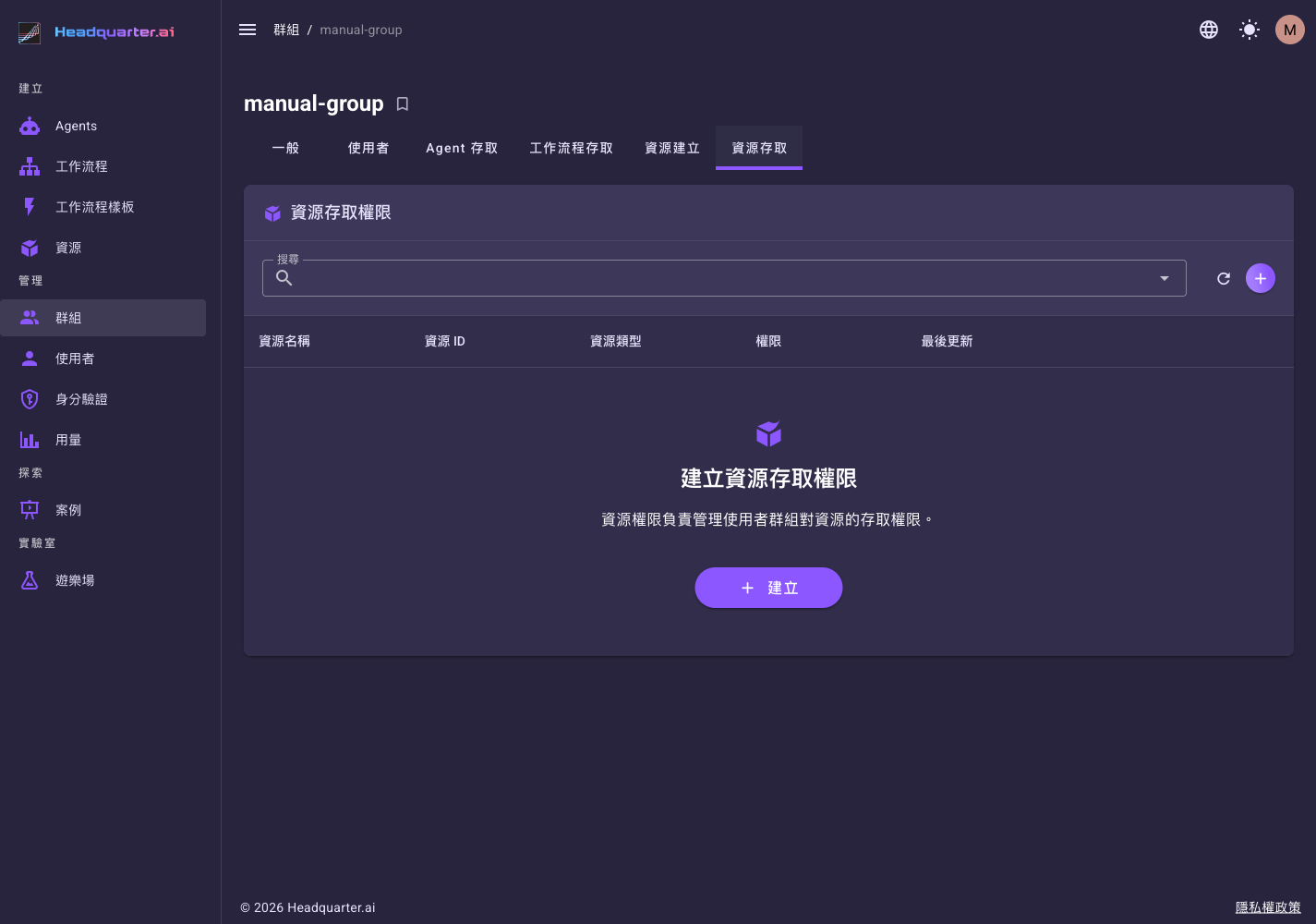The image size is (1316, 924).
Task: Switch to the 一般 tab
Action: (x=285, y=148)
